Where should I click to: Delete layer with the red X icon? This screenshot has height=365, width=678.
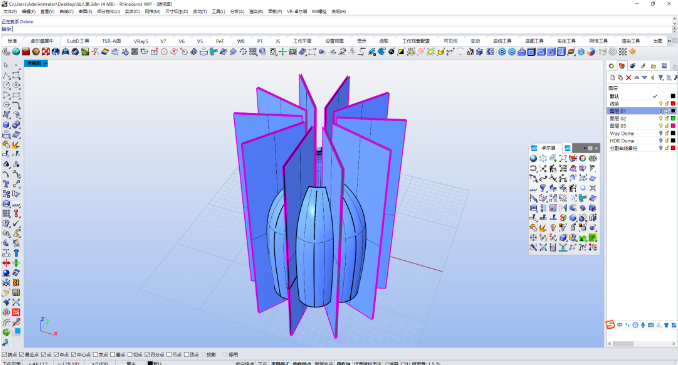pyautogui.click(x=628, y=78)
